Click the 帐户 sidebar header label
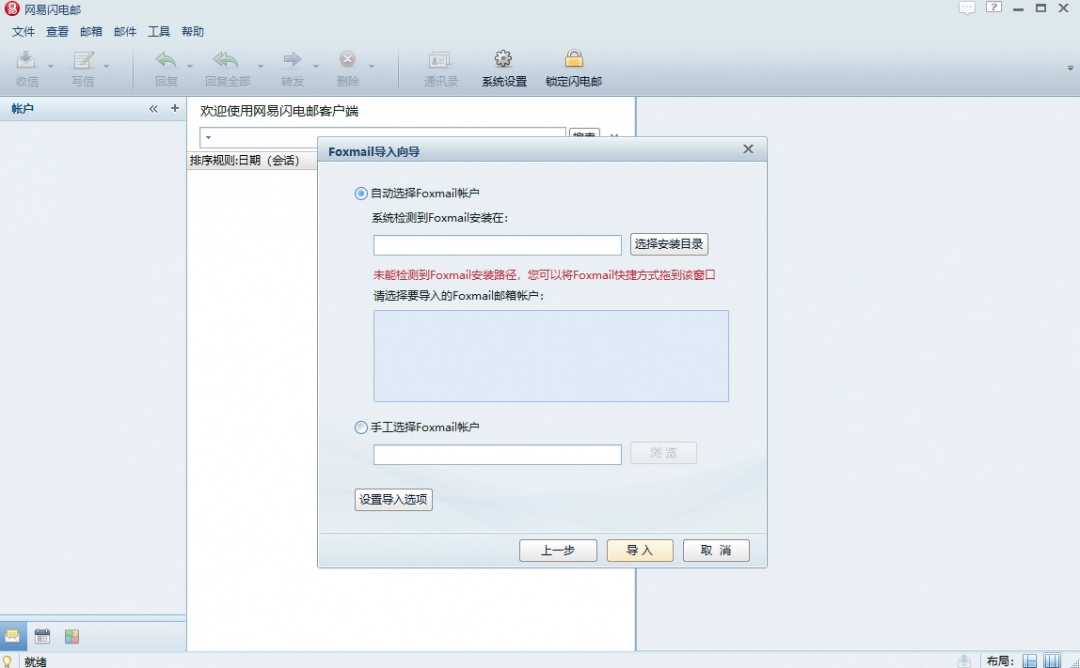This screenshot has height=668, width=1080. [23, 109]
